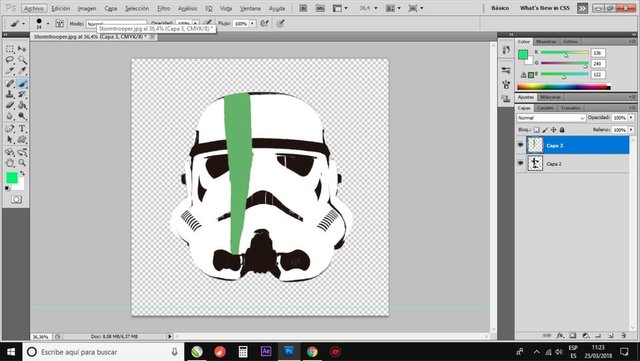Open the layer blending mode Normal dropdown

click(551, 118)
